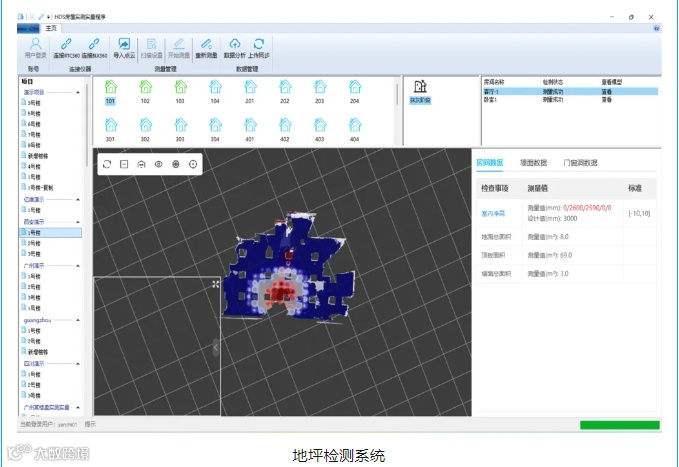Switch to the 墙面数据 tab

click(534, 162)
